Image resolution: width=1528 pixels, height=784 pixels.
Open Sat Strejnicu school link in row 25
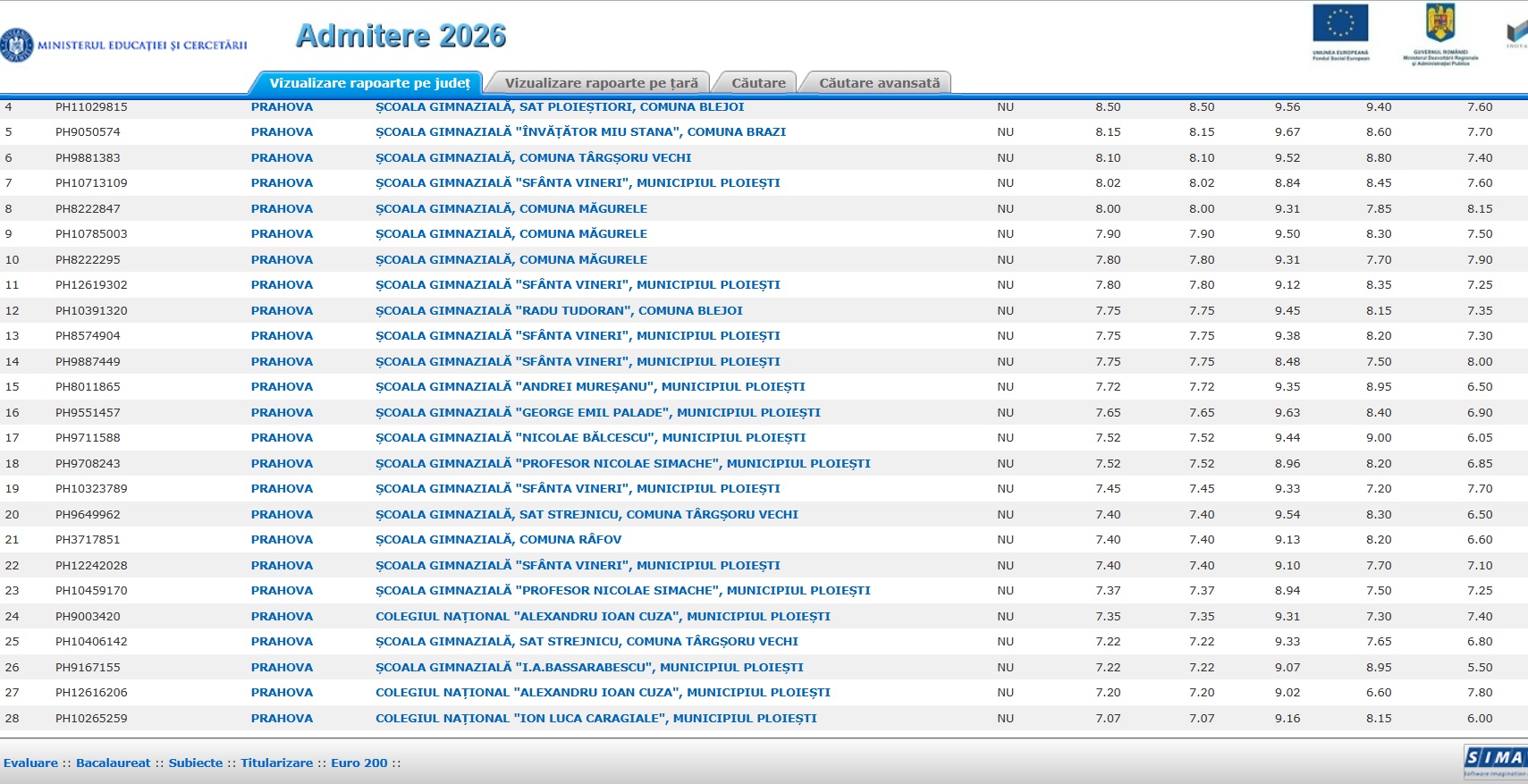(587, 641)
